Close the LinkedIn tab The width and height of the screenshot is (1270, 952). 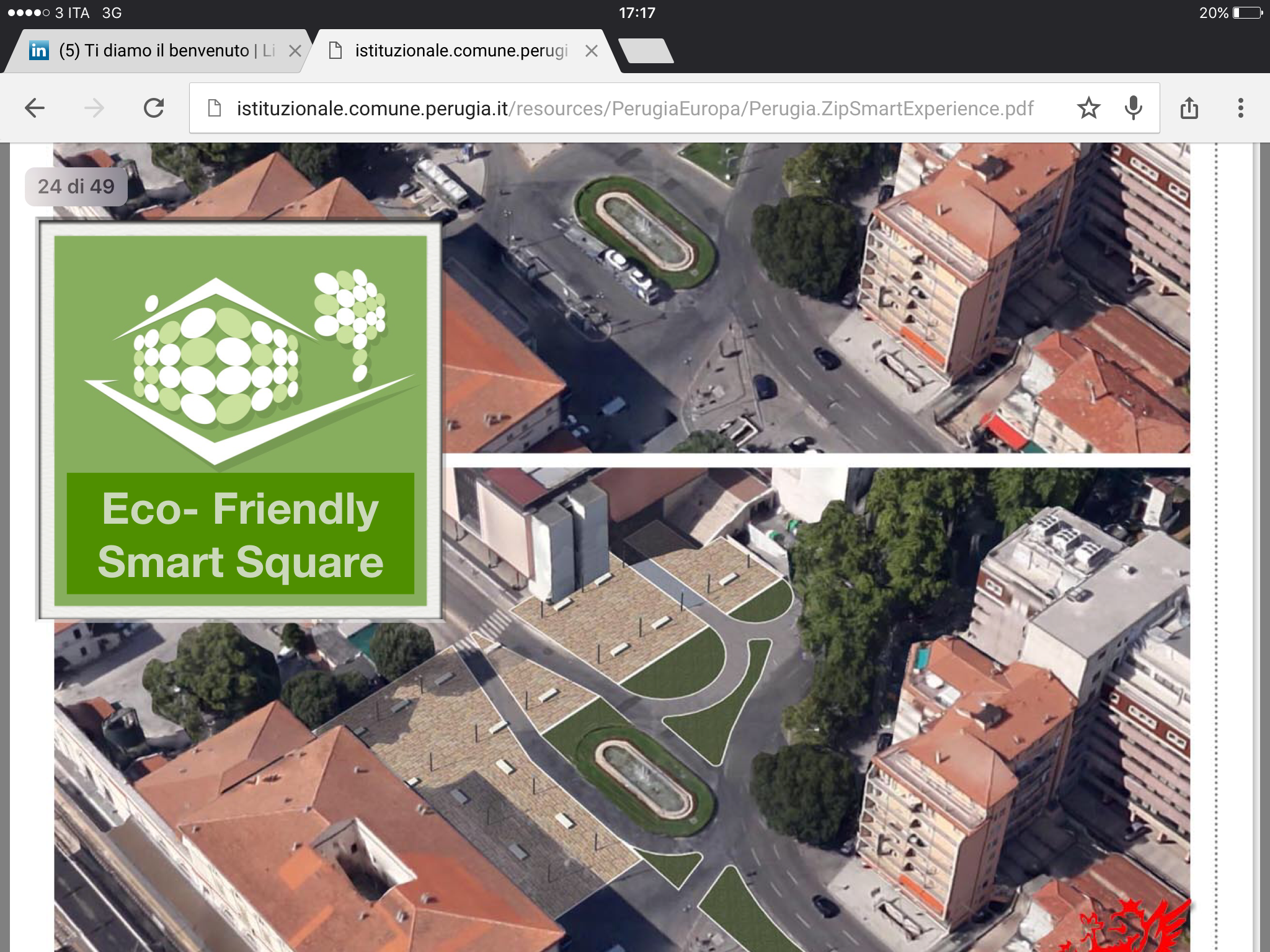(x=295, y=51)
